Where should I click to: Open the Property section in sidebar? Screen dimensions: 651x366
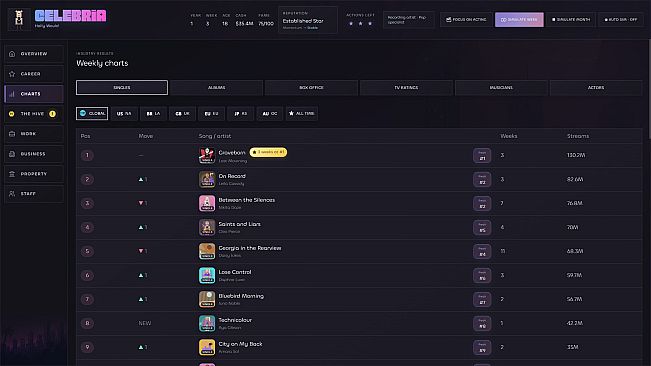[x=34, y=174]
